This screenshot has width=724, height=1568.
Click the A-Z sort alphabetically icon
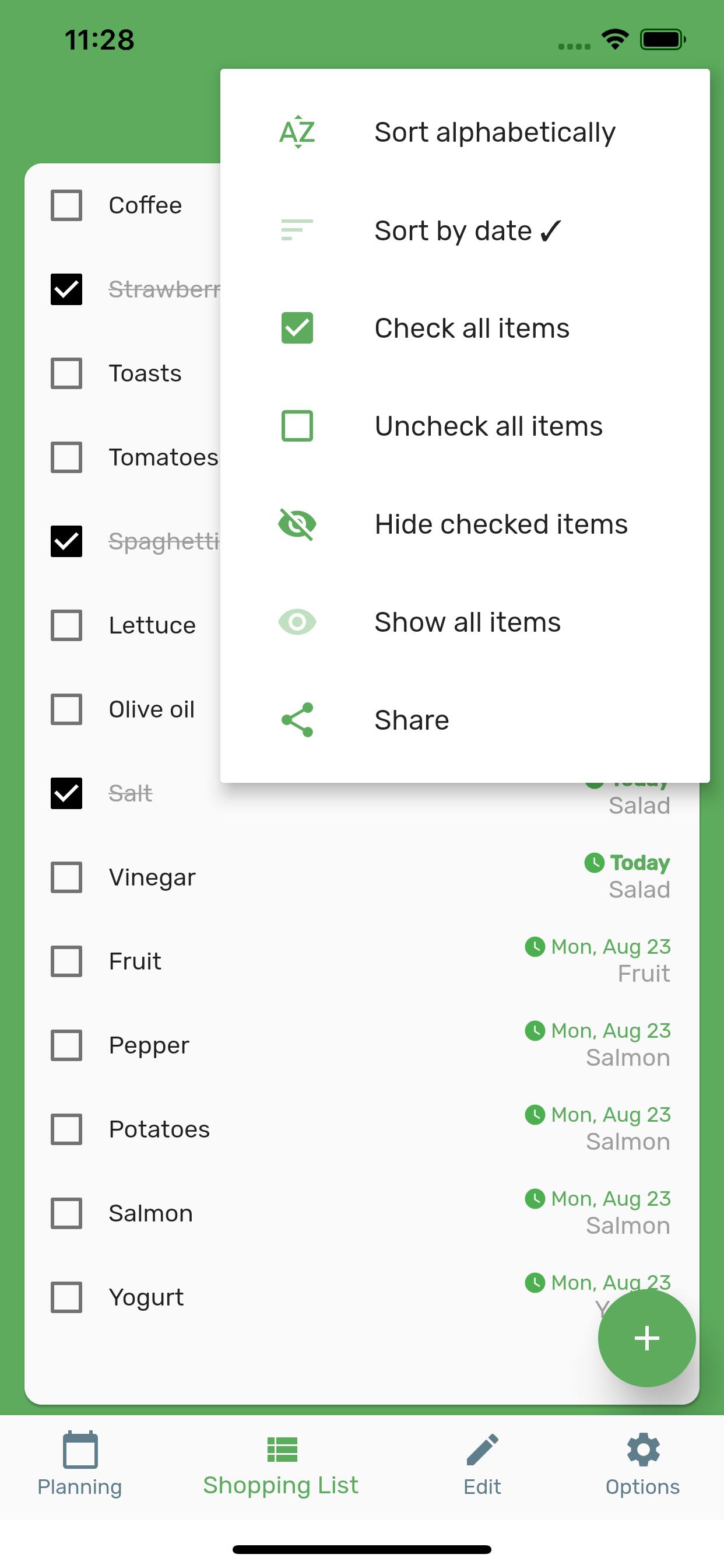tap(297, 132)
